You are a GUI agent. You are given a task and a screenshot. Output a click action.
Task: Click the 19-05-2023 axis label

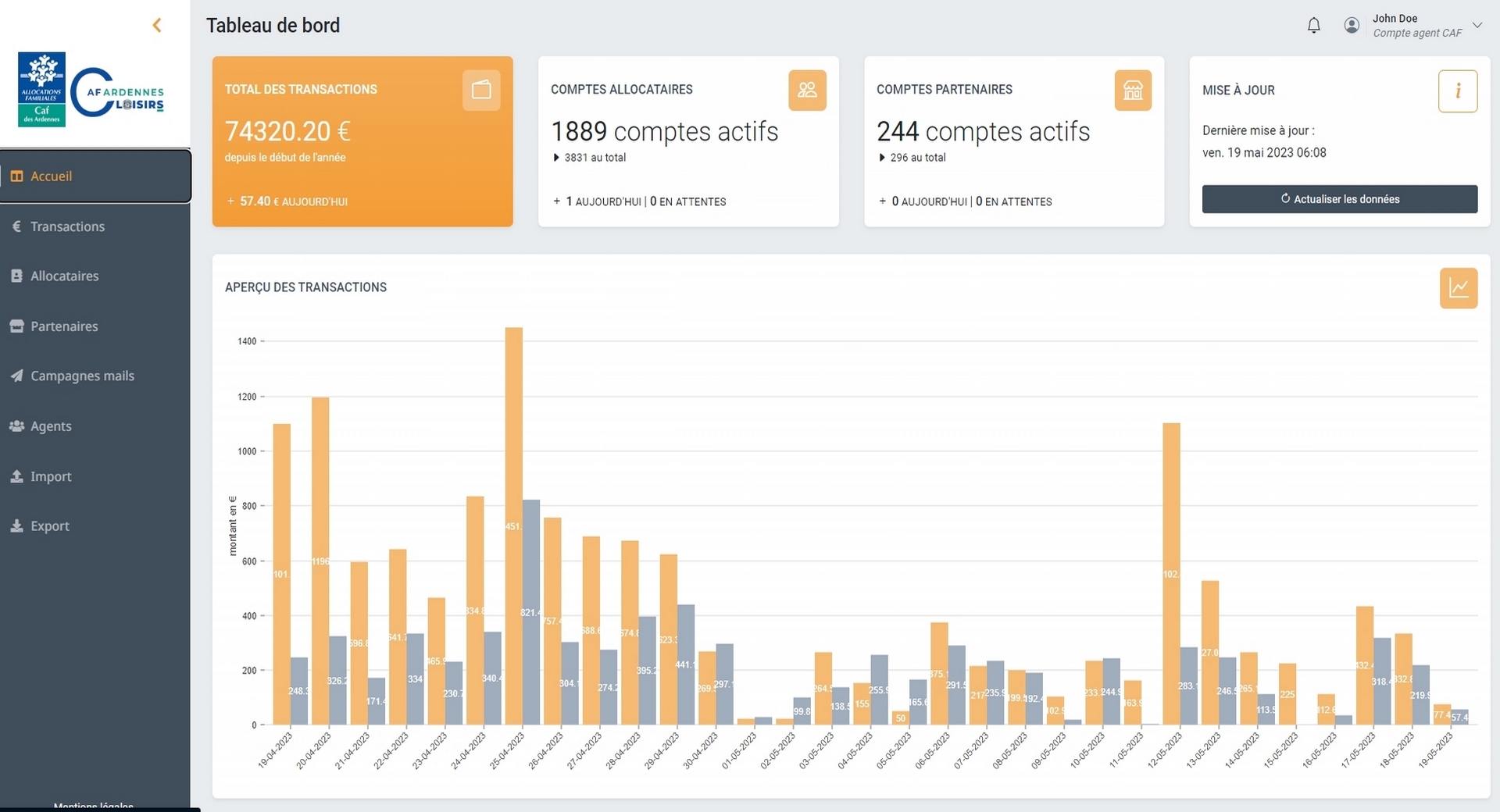click(x=1435, y=751)
